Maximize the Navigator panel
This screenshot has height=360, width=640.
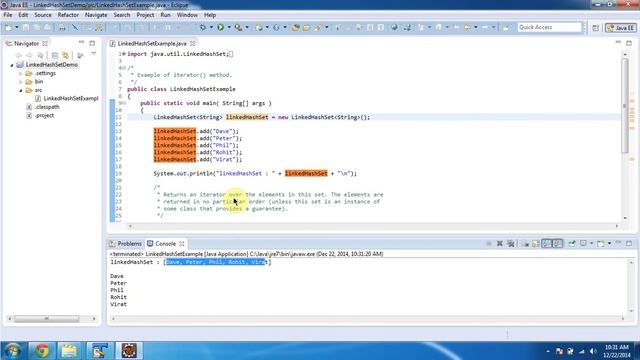coord(92,43)
